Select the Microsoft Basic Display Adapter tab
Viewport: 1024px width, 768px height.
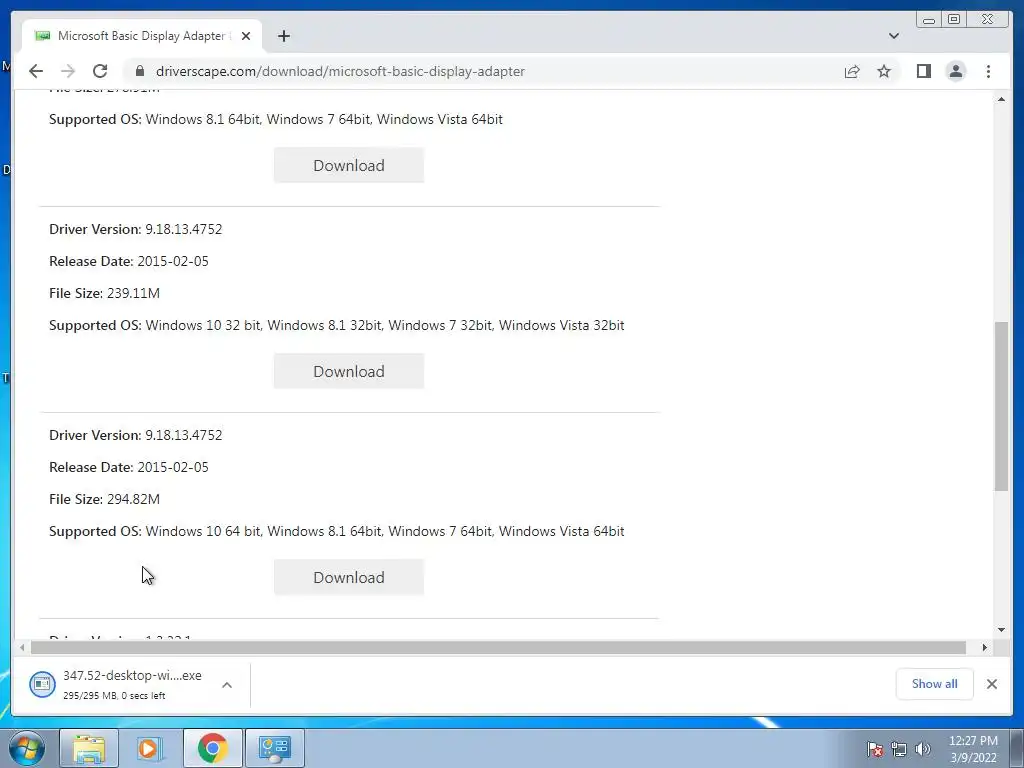[x=142, y=36]
